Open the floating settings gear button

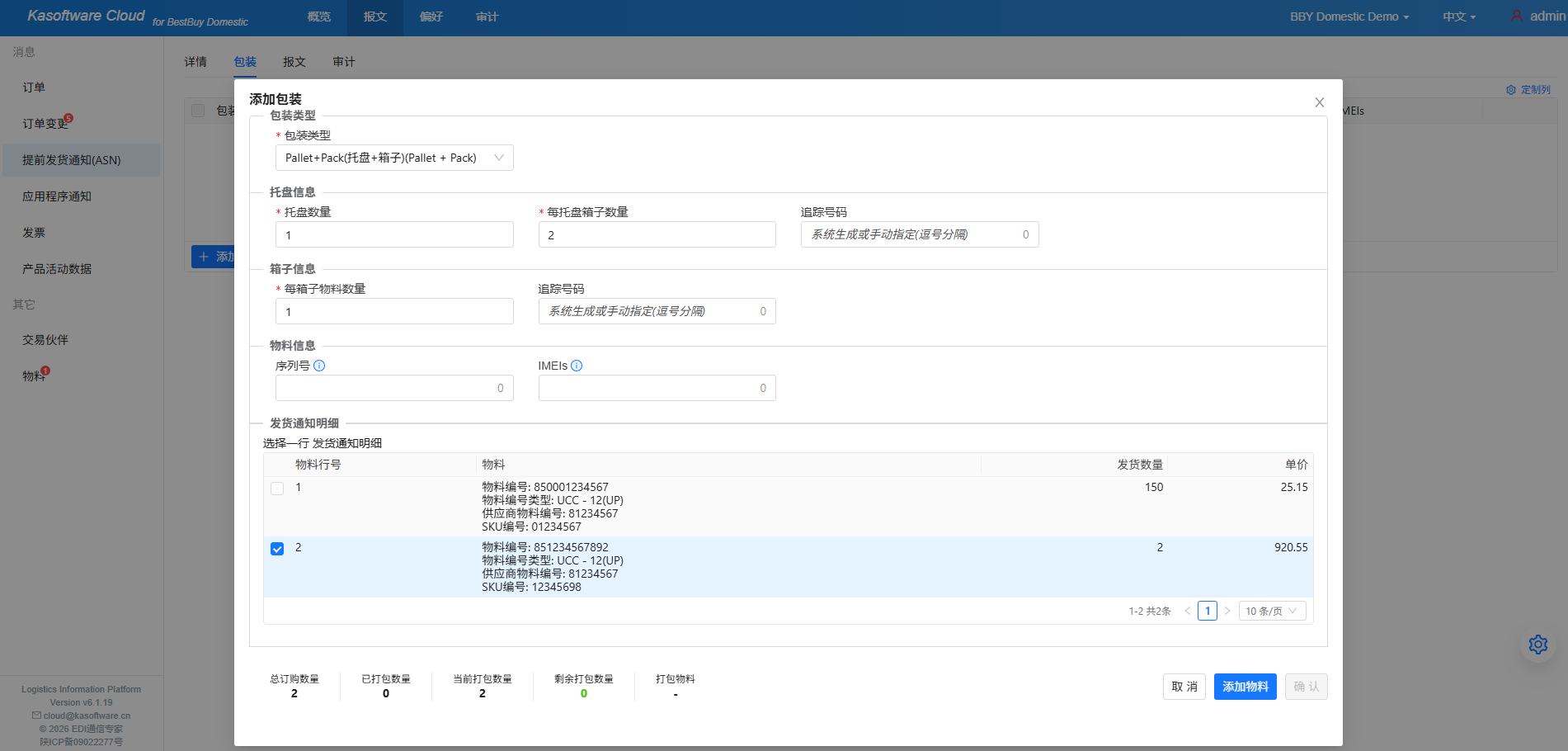[1537, 645]
